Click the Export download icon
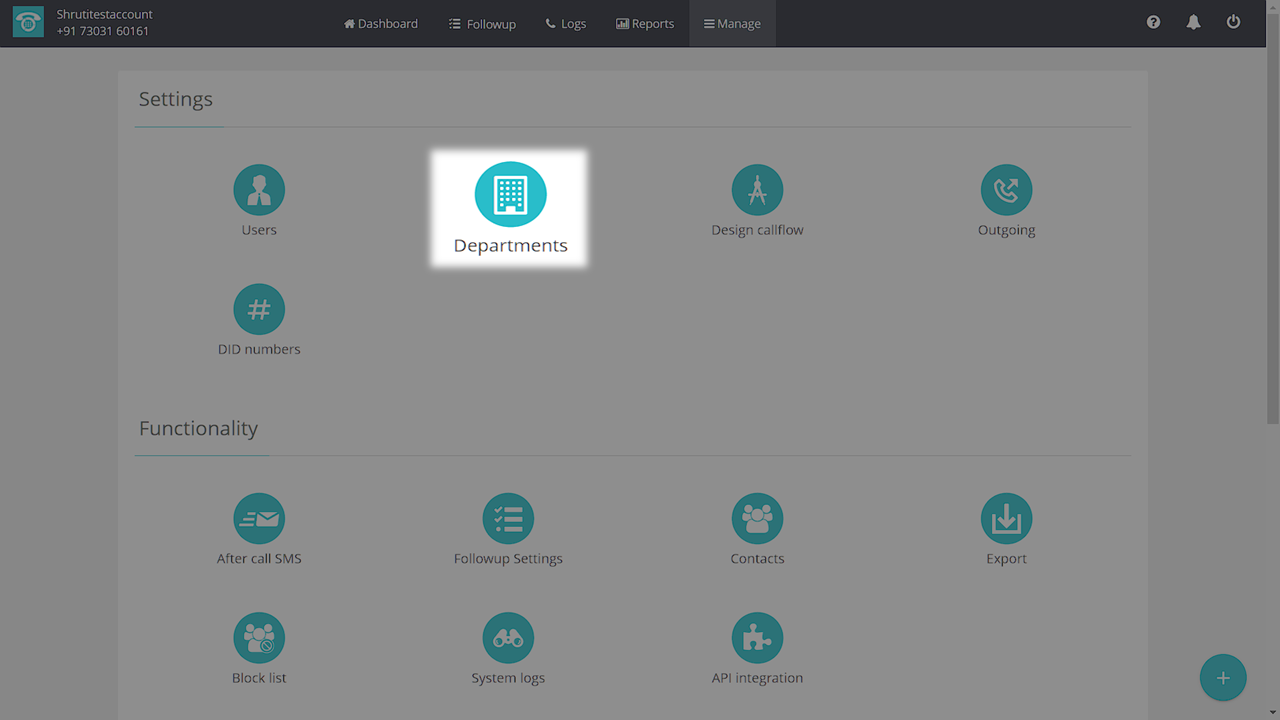Screen dimensions: 1280x720 tap(1006, 519)
